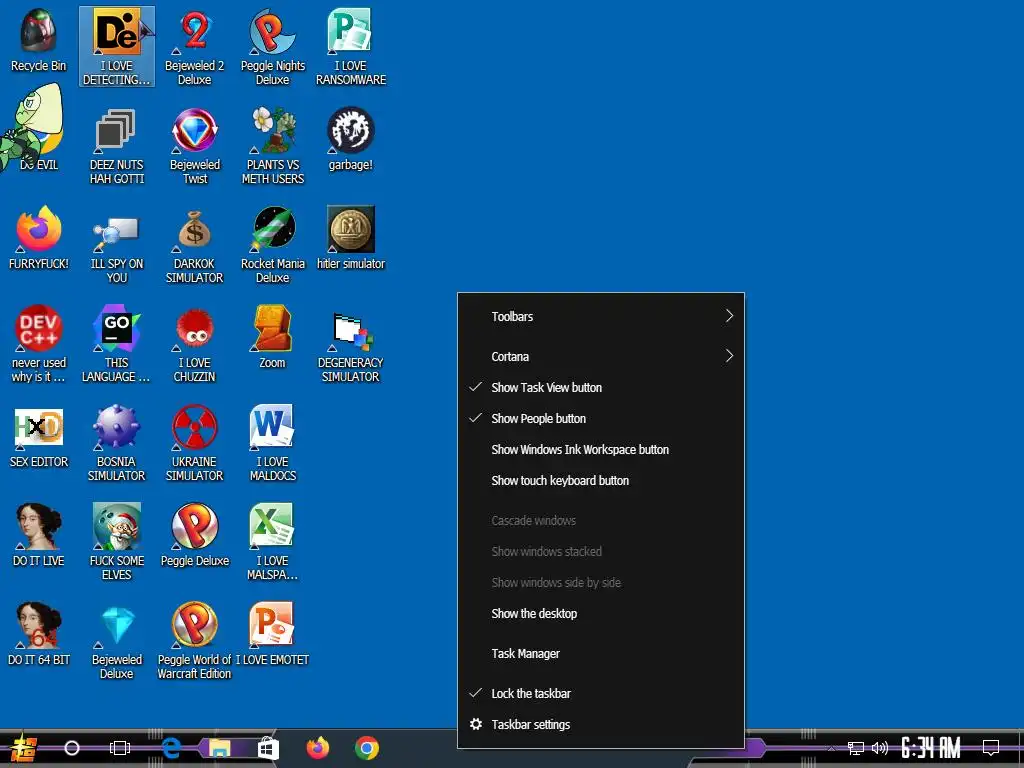Viewport: 1024px width, 768px height.
Task: Open Microsoft Edge from the taskbar
Action: (x=171, y=748)
